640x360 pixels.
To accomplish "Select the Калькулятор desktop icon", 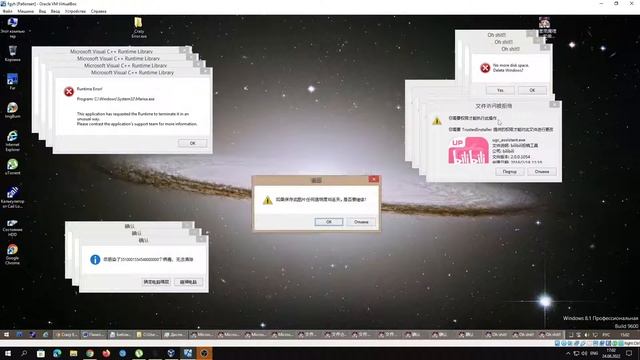I will [x=13, y=198].
